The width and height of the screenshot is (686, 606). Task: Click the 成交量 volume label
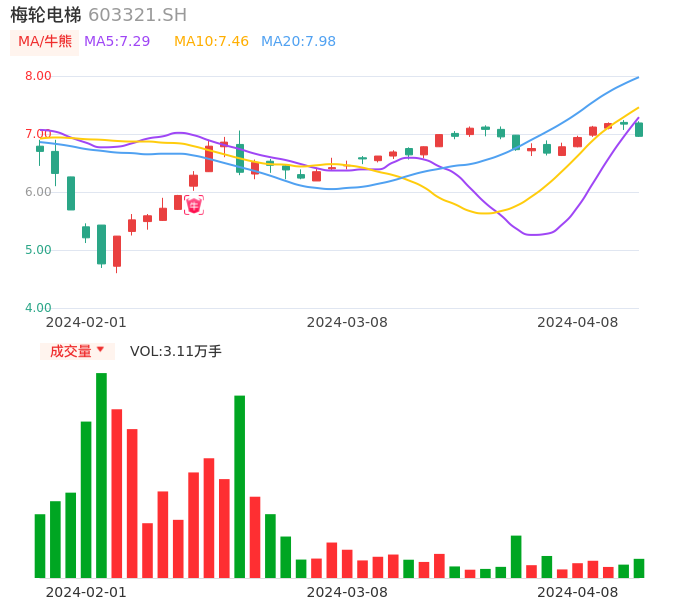click(x=70, y=351)
